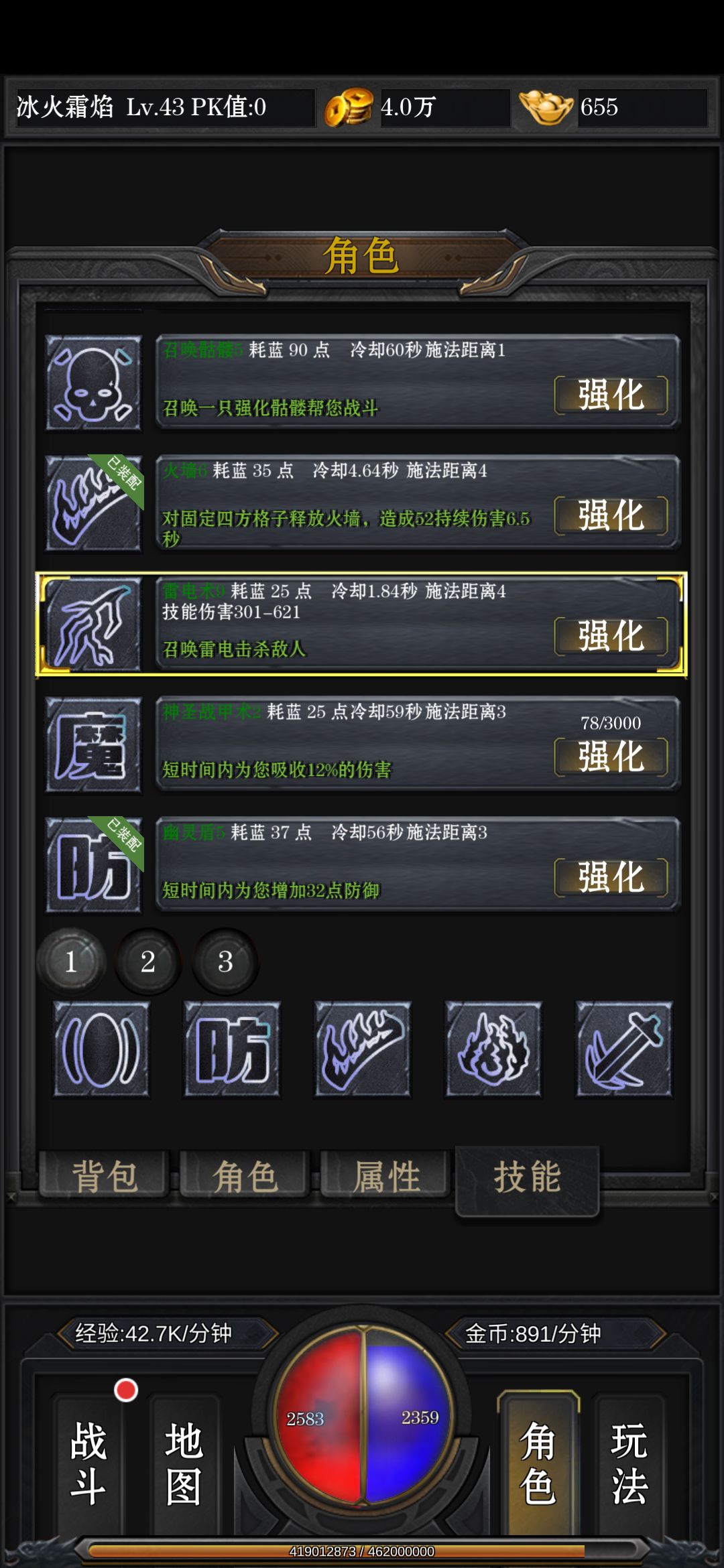This screenshot has width=724, height=1568.
Task: Open the 战斗 battle menu
Action: click(88, 1463)
